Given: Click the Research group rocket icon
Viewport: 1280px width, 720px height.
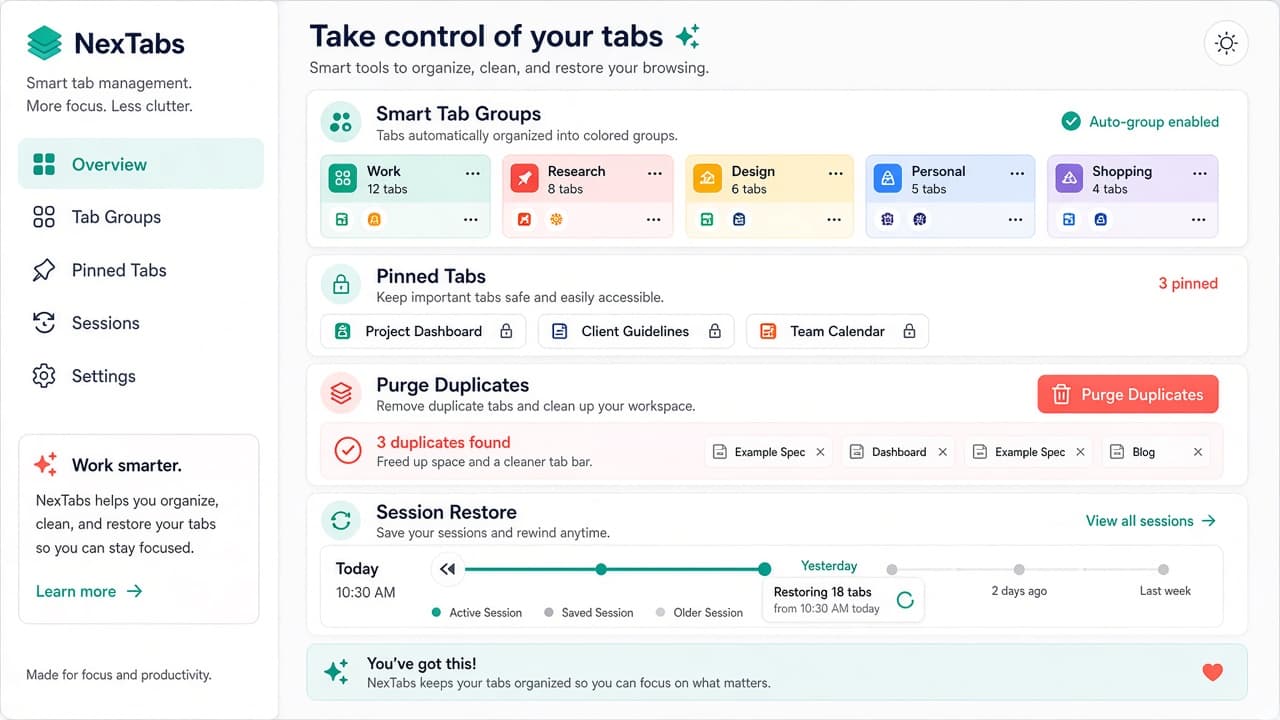Looking at the screenshot, I should click(525, 178).
